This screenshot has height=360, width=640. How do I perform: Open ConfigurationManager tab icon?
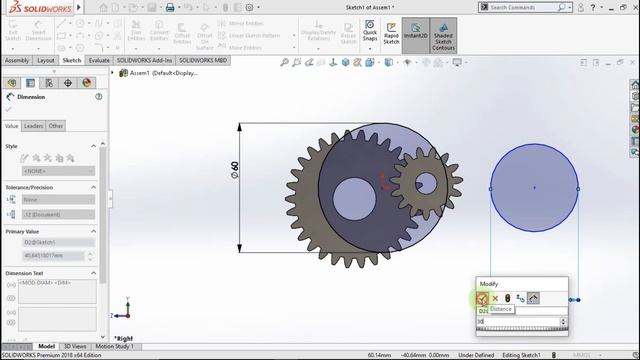pyautogui.click(x=49, y=83)
